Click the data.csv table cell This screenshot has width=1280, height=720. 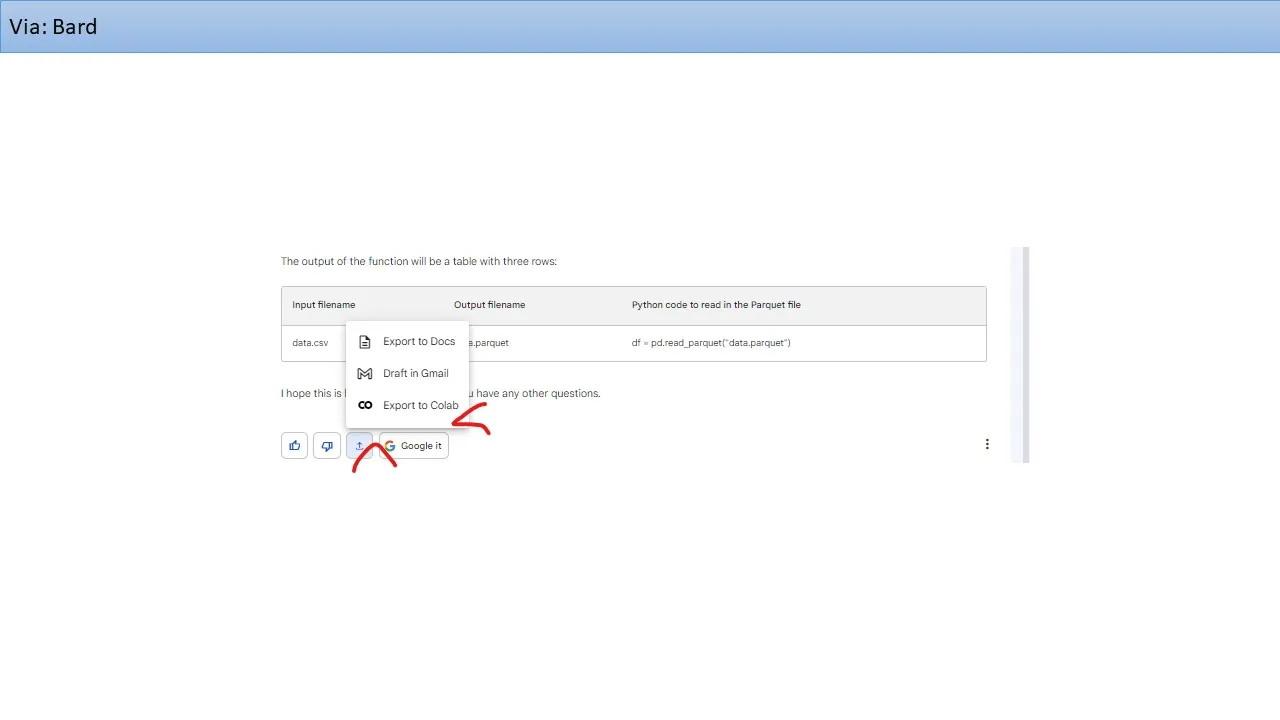pyautogui.click(x=310, y=343)
